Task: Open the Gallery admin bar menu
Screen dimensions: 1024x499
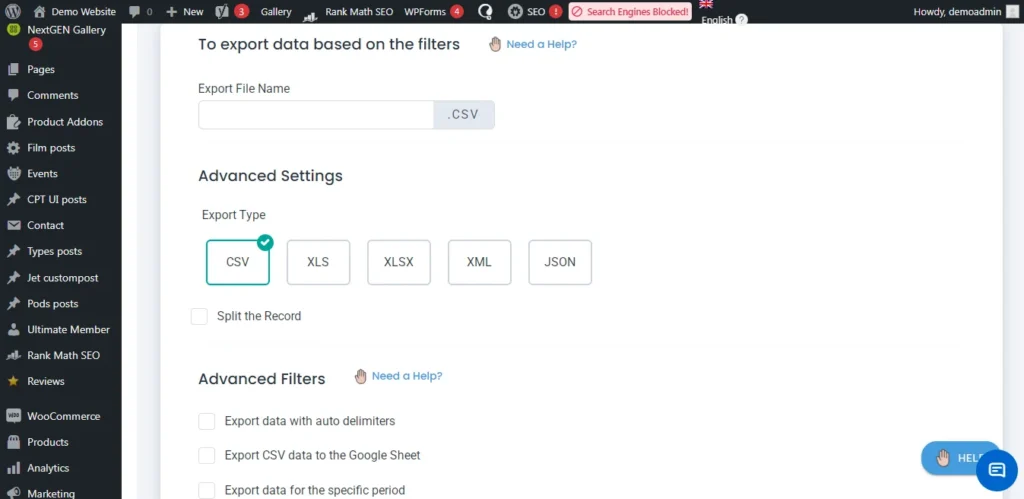Action: click(276, 11)
